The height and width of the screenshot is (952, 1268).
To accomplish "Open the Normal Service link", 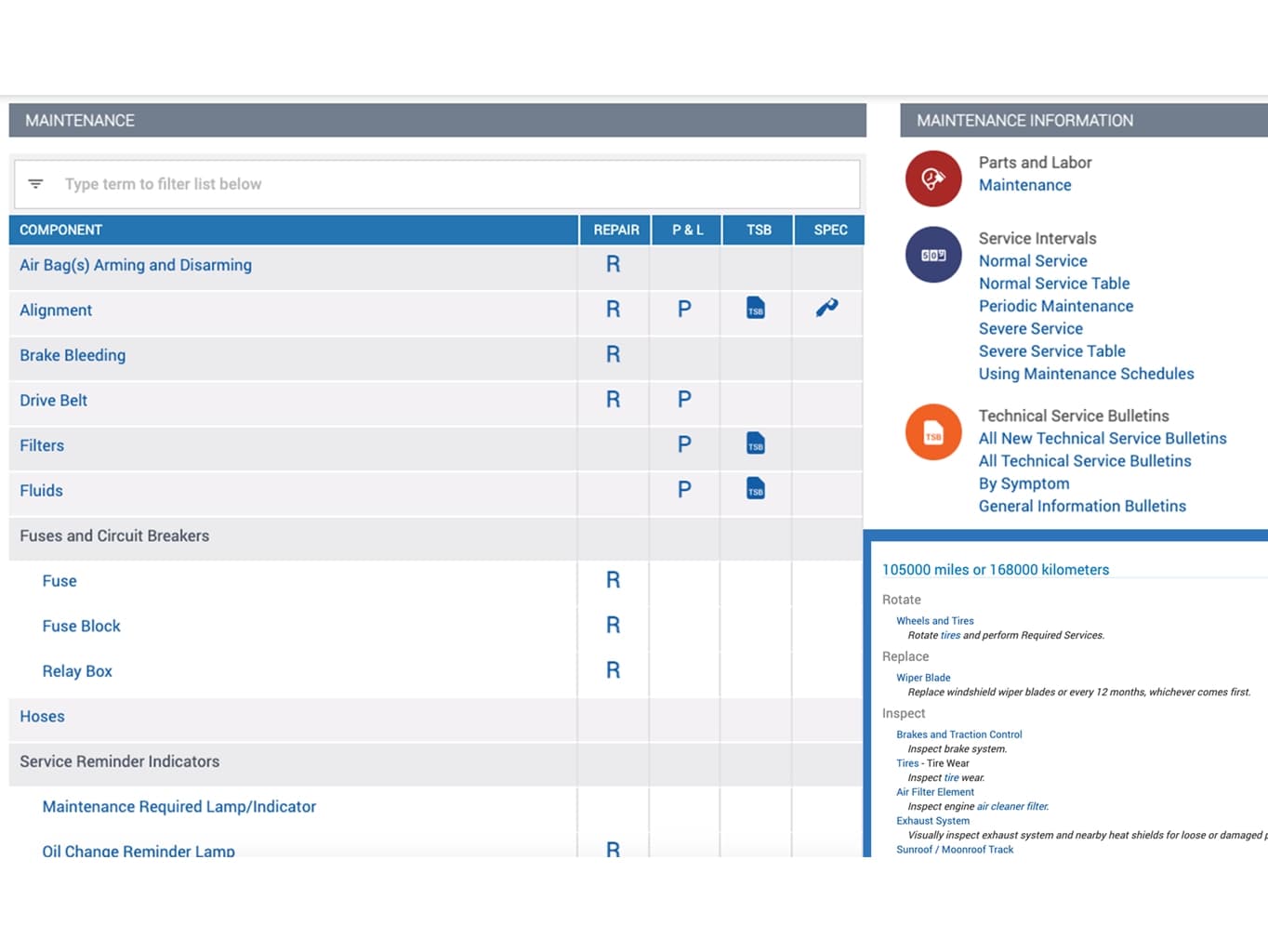I will [x=1033, y=261].
